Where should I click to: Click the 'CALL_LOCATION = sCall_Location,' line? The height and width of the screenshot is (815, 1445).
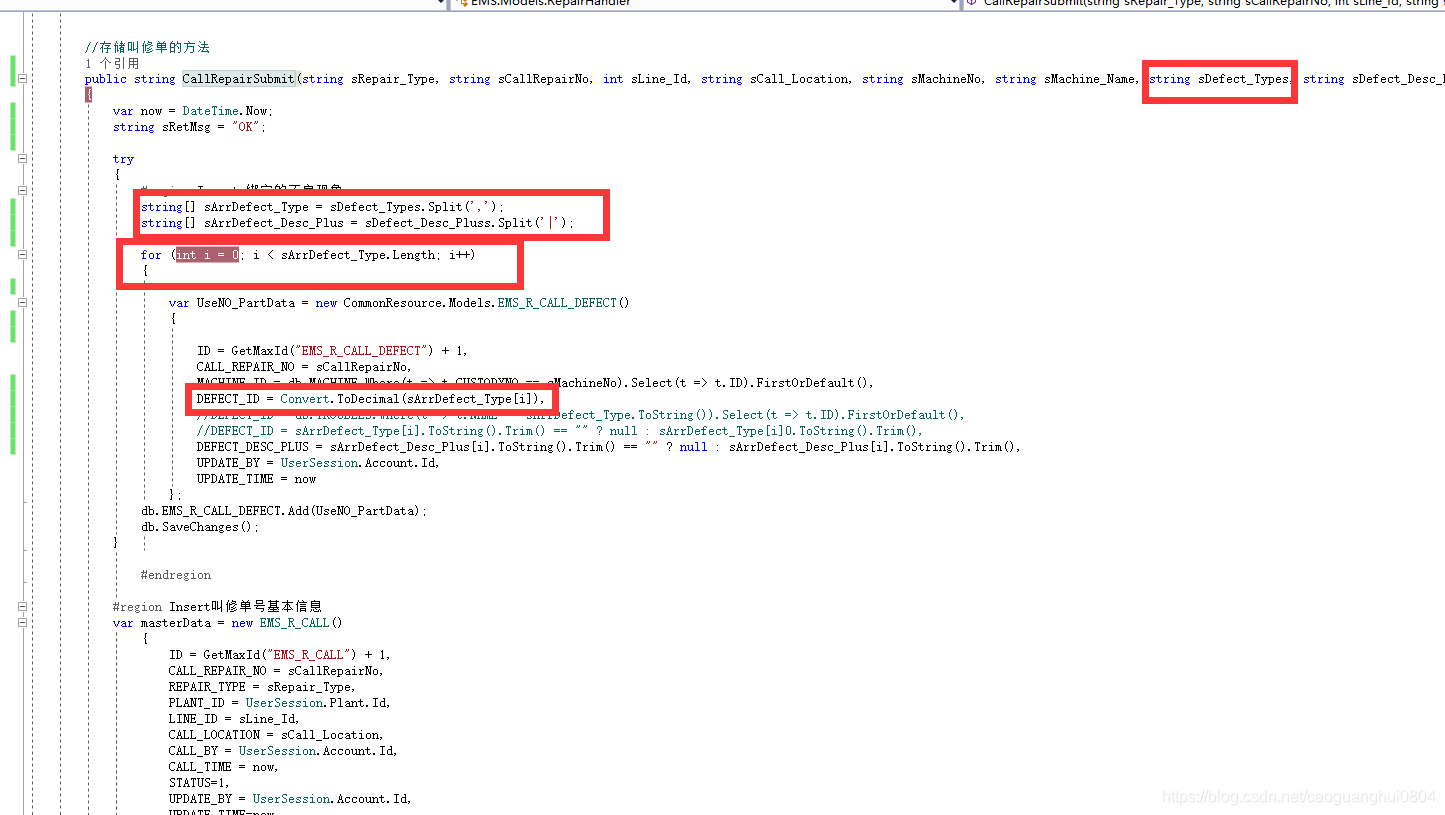[x=276, y=735]
